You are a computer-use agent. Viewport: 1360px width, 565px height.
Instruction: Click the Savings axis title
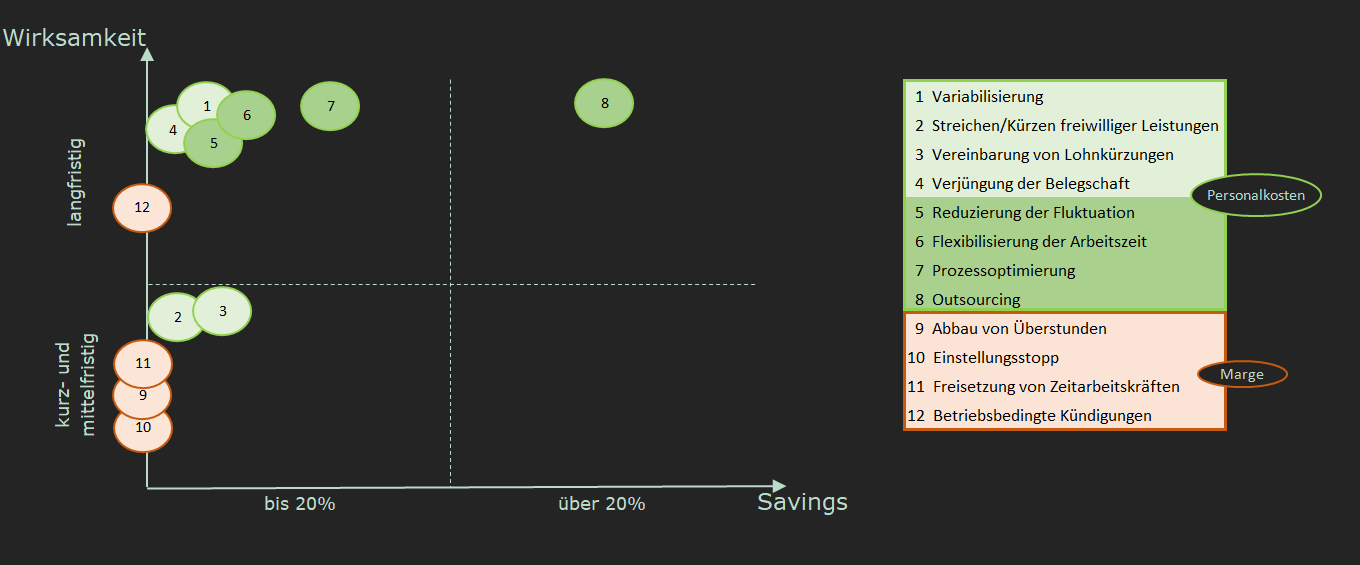pos(802,502)
